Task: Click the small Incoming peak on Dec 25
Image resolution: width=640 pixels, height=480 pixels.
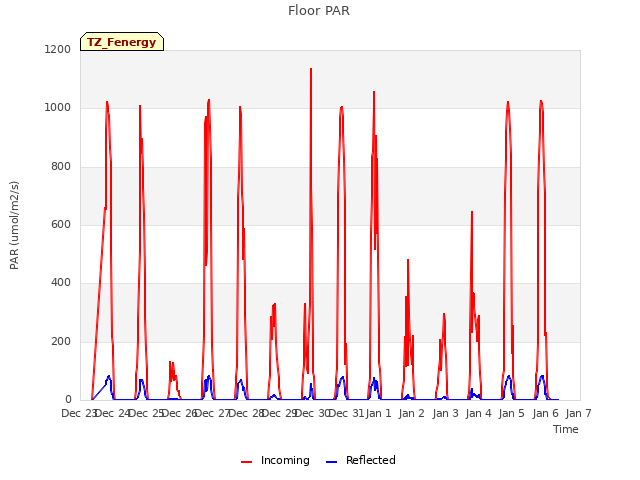Action: click(170, 362)
